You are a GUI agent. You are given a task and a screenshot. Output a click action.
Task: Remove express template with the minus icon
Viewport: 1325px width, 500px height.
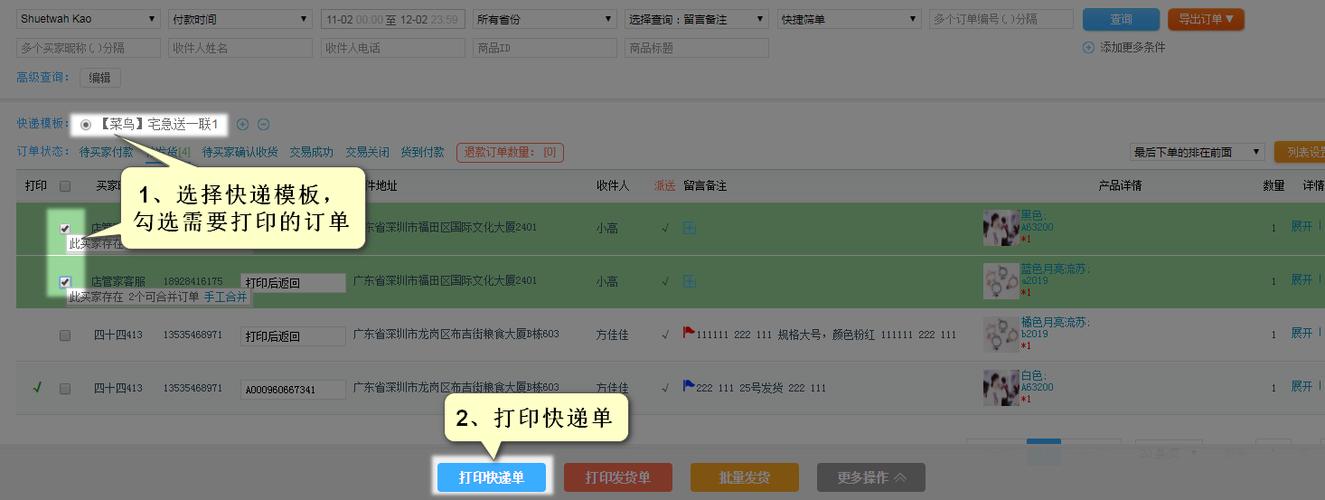point(264,124)
